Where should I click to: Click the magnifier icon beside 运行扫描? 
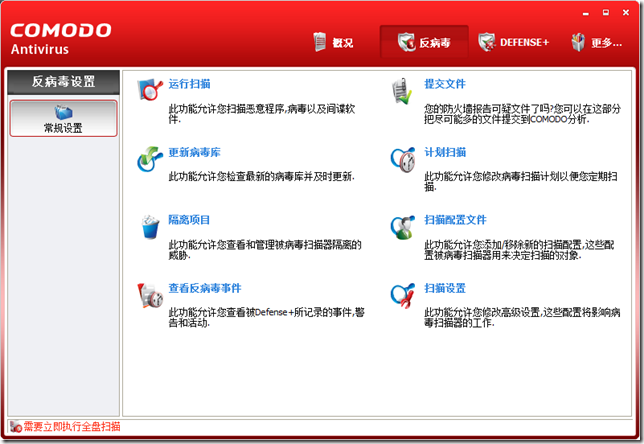(x=150, y=90)
